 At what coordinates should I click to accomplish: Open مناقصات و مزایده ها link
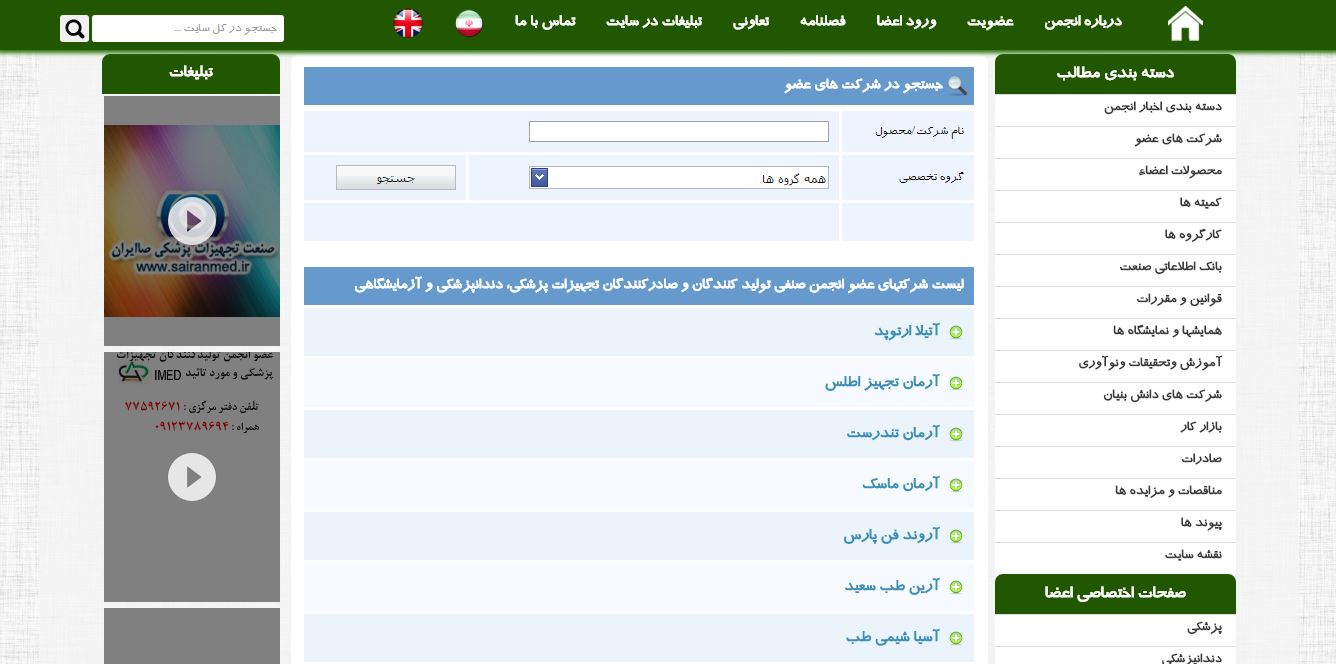[1168, 491]
